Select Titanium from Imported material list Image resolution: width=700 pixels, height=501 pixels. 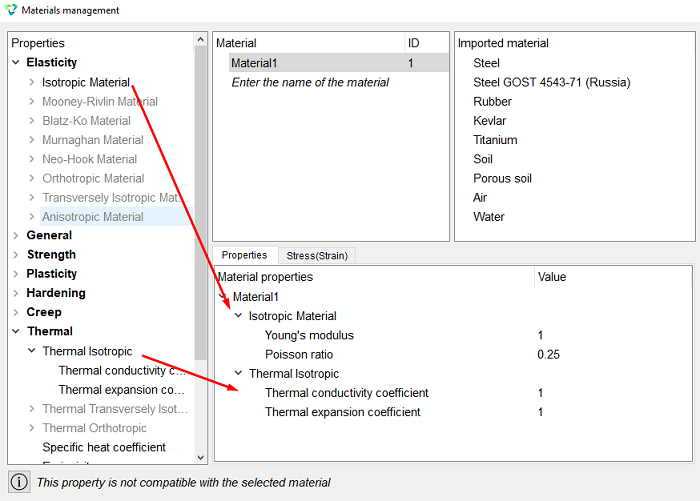(x=495, y=140)
